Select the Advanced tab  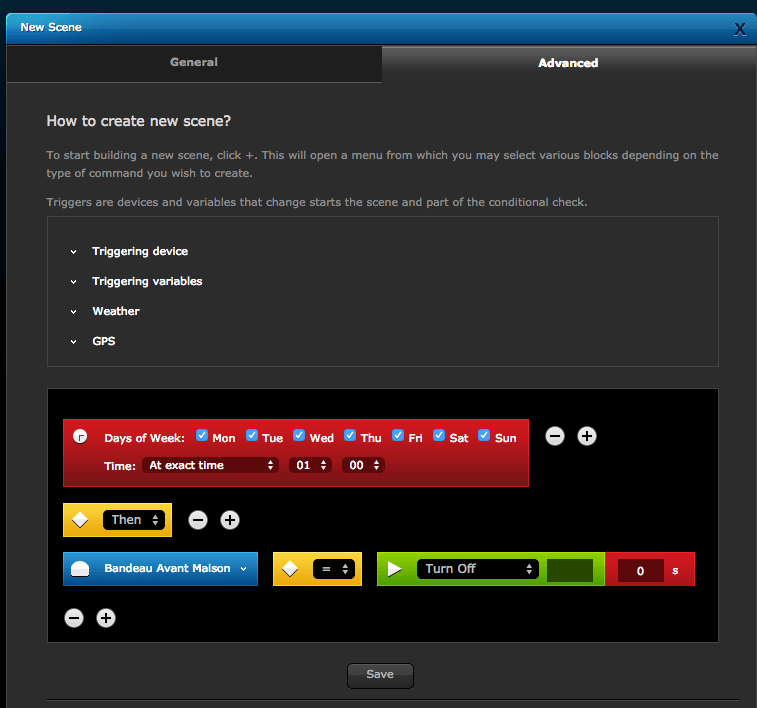pyautogui.click(x=568, y=63)
